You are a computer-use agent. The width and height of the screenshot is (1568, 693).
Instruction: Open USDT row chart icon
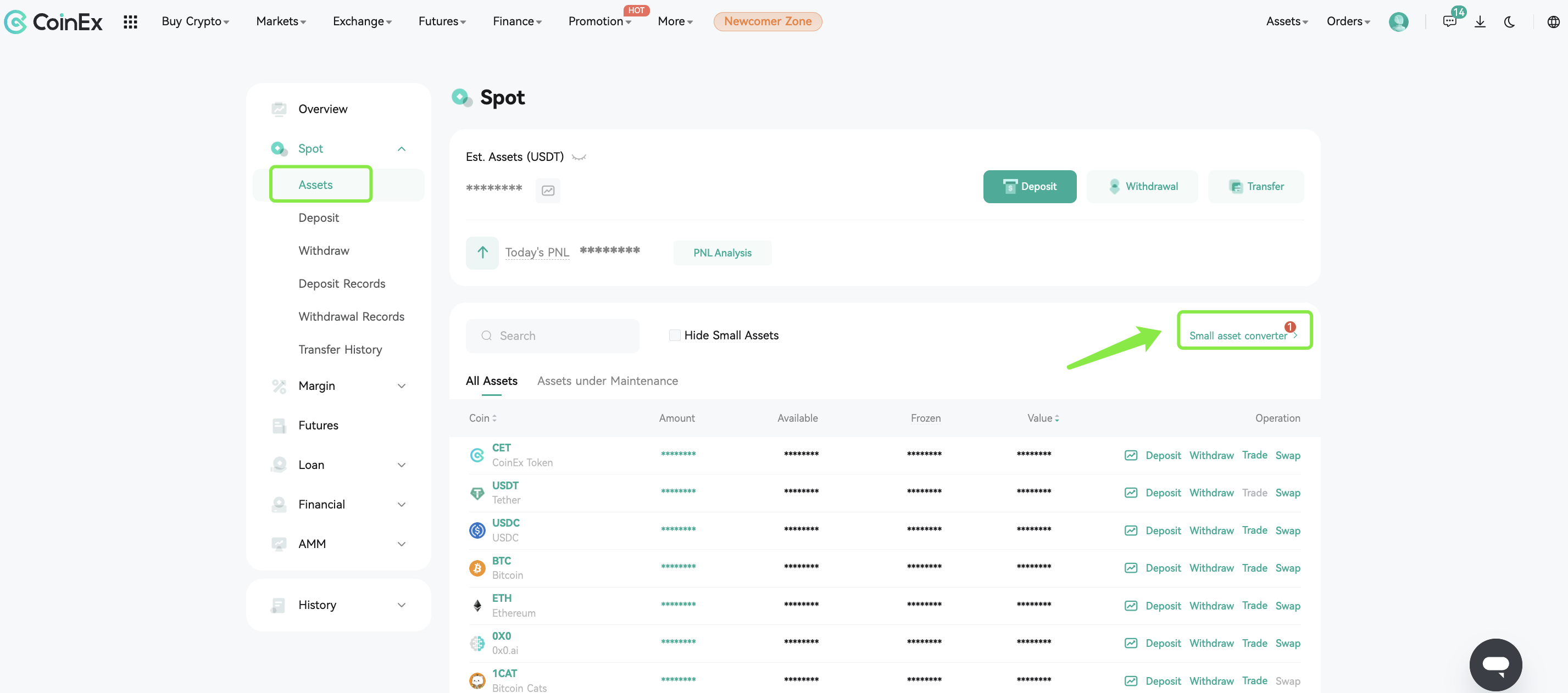(1130, 493)
